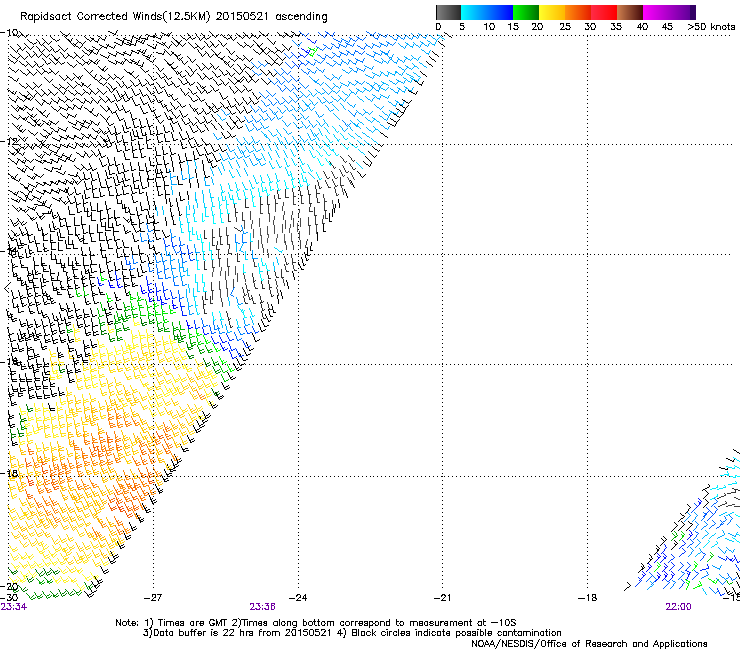Click the latitude label '-10' at top left

[9, 33]
